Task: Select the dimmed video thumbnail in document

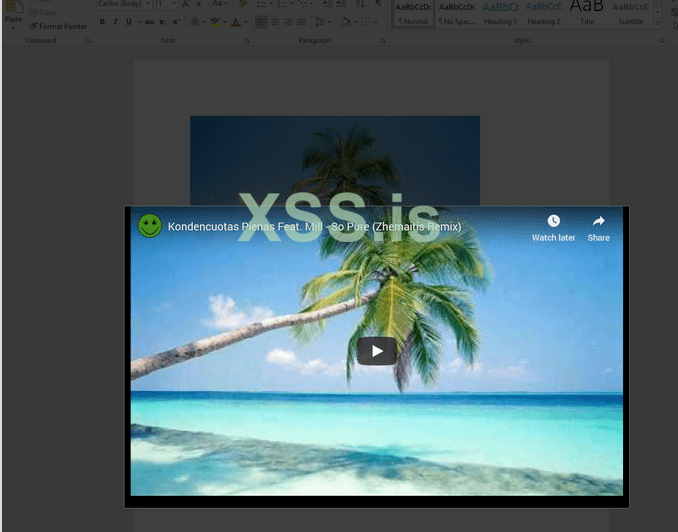Action: pos(335,160)
